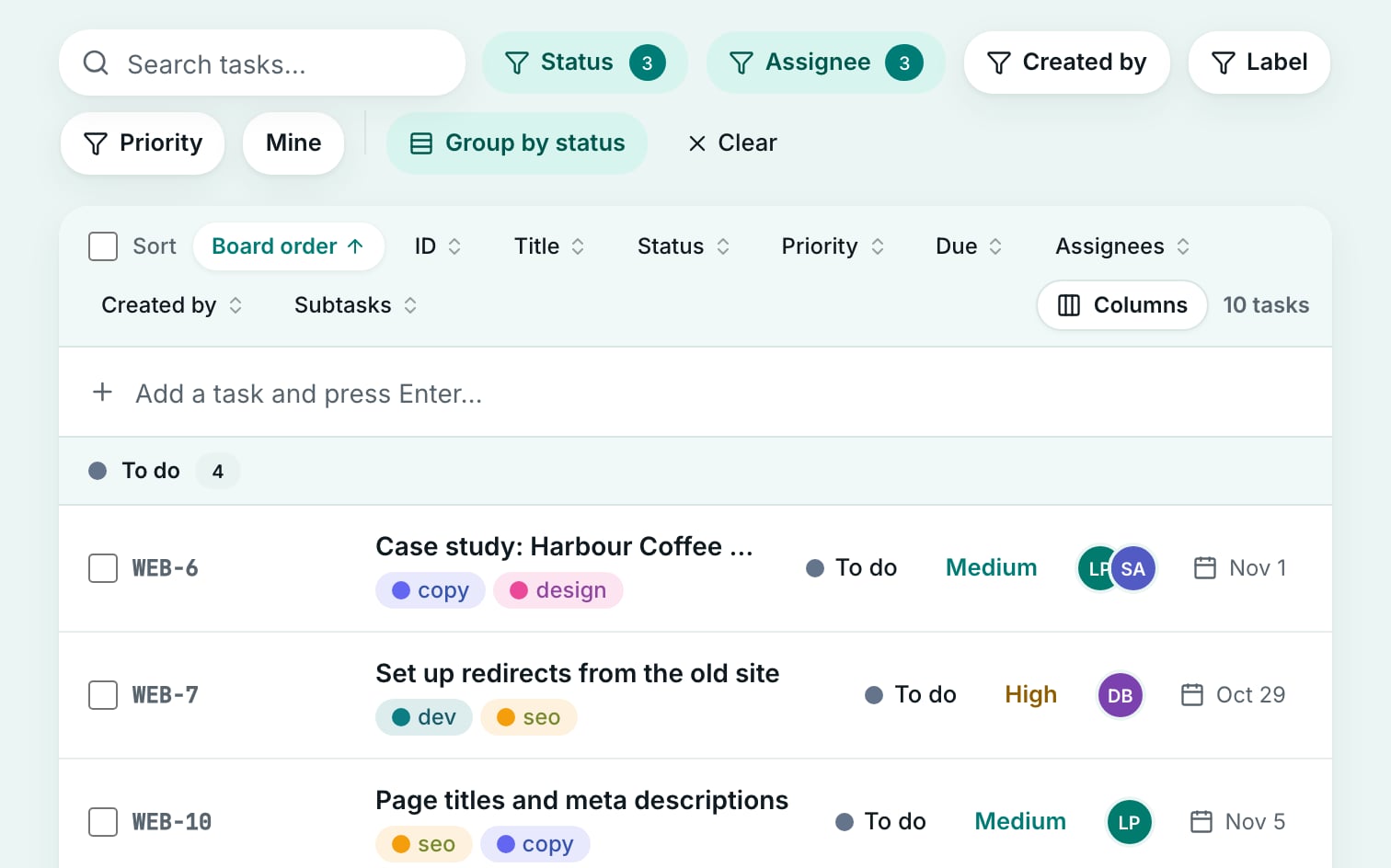Open task Page titles and meta descriptions
Screen dimensions: 1391x868
coord(582,800)
